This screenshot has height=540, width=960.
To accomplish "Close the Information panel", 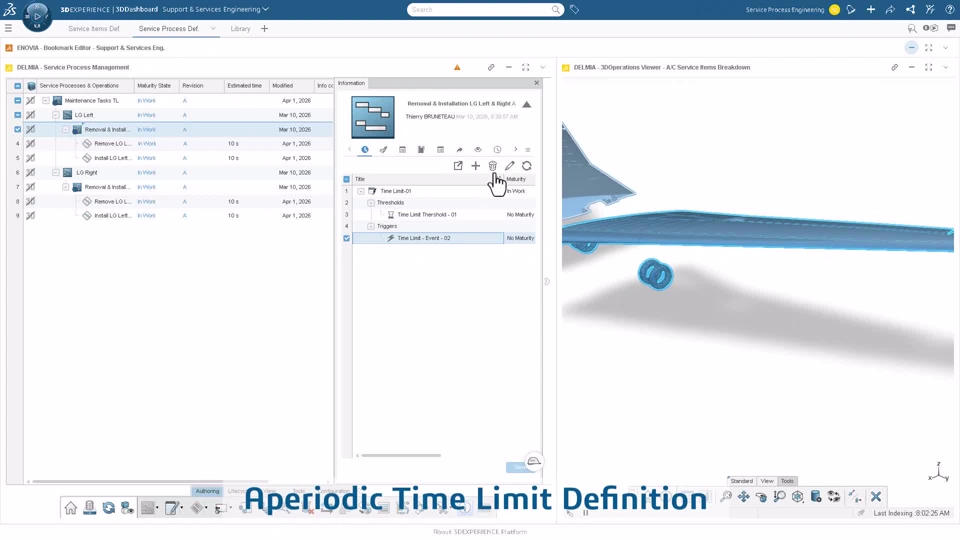I will tap(537, 83).
